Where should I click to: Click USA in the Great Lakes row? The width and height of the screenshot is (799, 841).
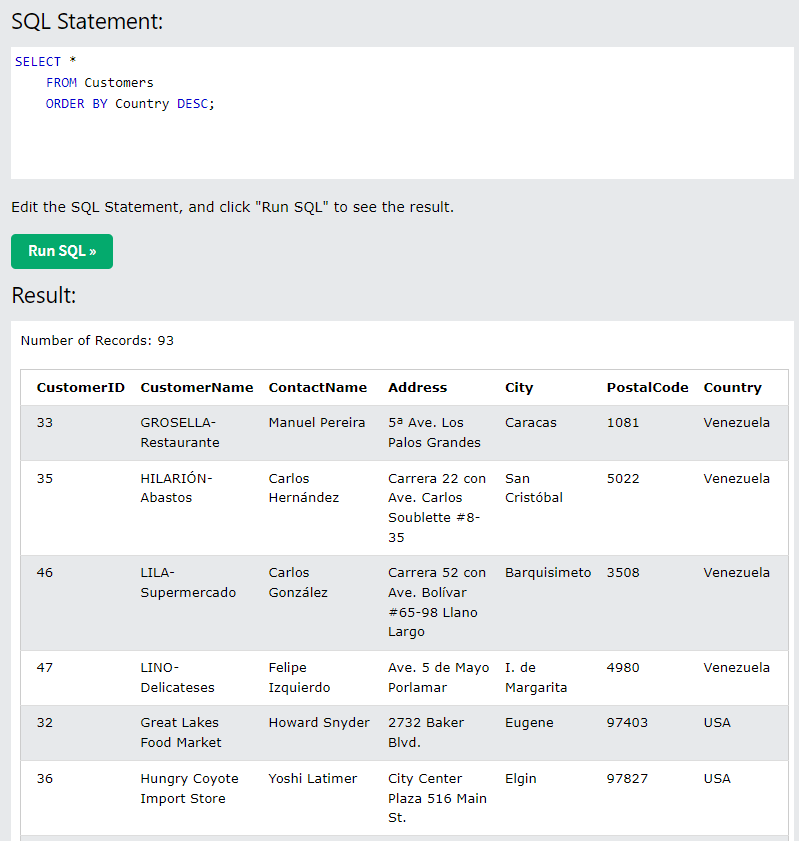click(717, 723)
